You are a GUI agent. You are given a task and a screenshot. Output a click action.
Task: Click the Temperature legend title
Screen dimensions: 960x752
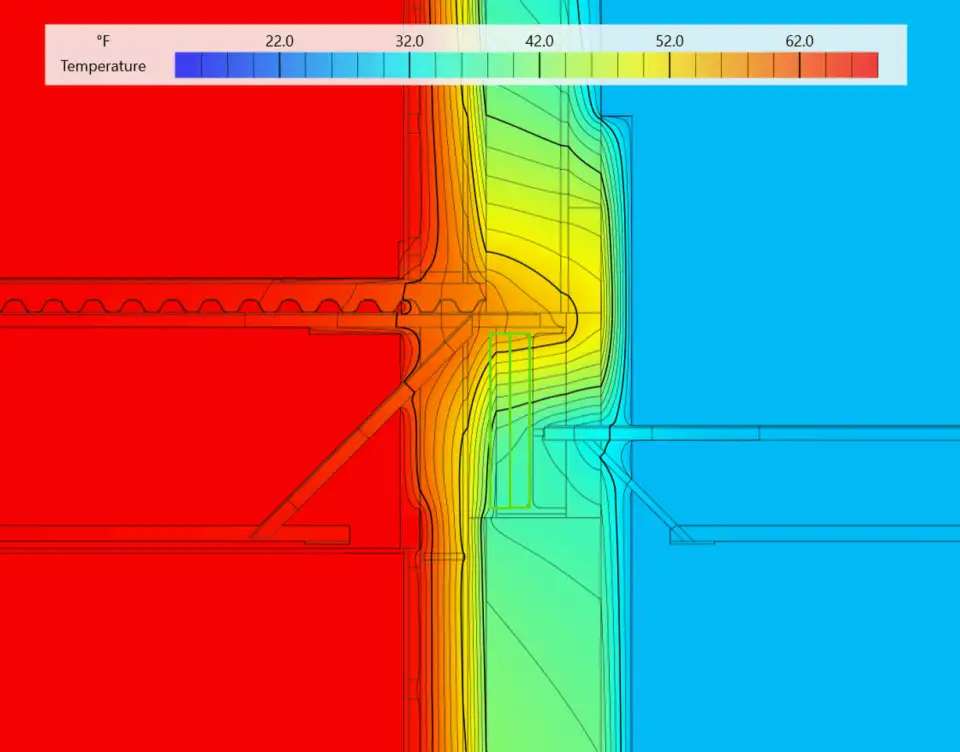pyautogui.click(x=102, y=66)
